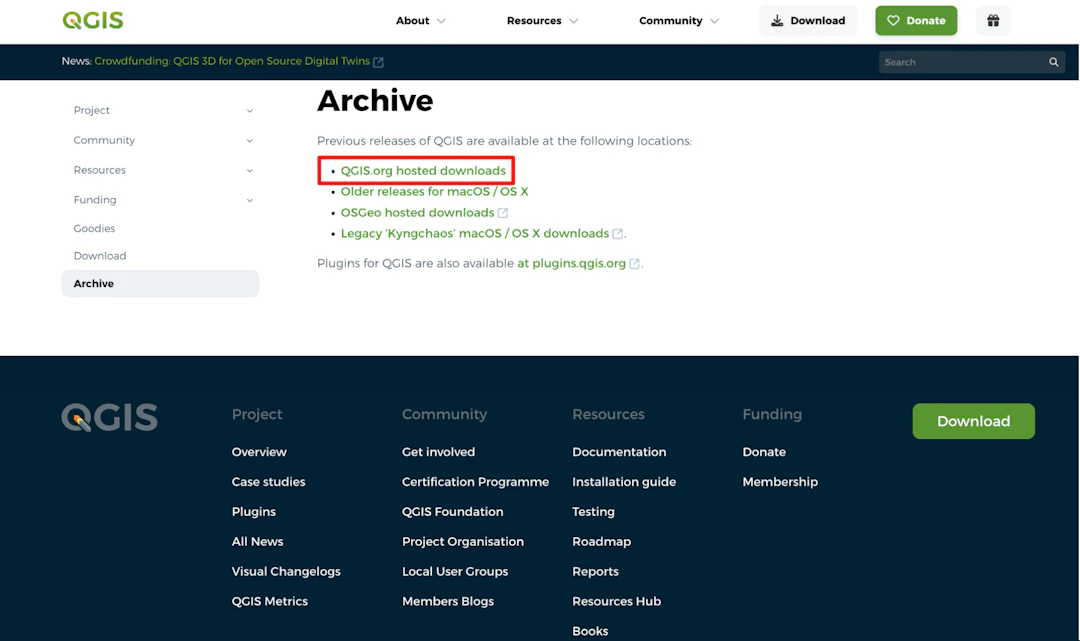Click the green footer Download button
Image resolution: width=1080 pixels, height=641 pixels.
(x=973, y=421)
